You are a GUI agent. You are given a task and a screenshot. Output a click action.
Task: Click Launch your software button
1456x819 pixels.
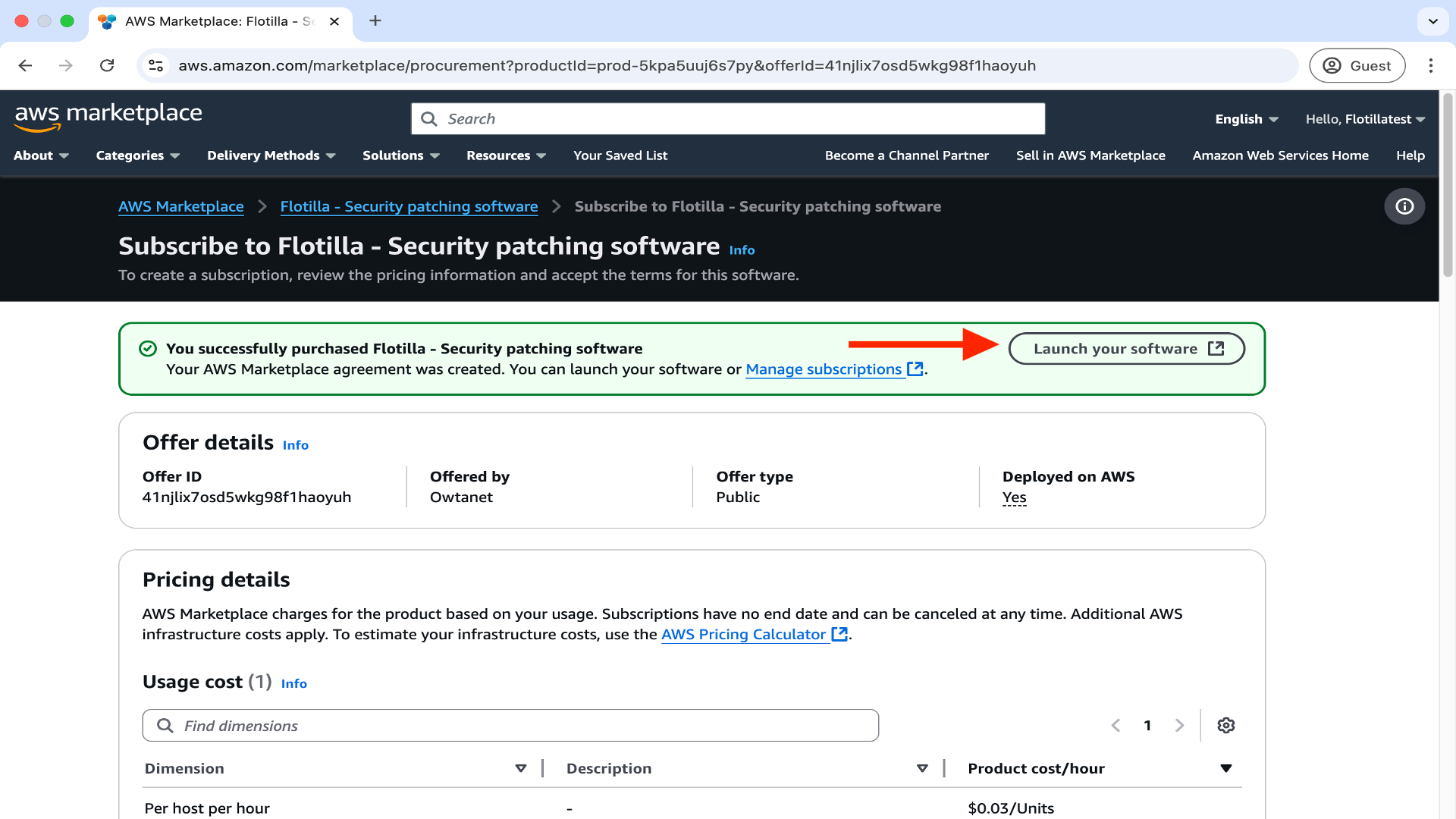[x=1126, y=349]
